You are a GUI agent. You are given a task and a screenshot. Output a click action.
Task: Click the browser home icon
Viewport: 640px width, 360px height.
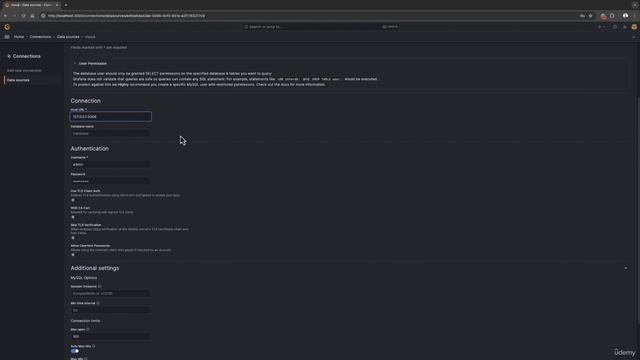coord(32,16)
